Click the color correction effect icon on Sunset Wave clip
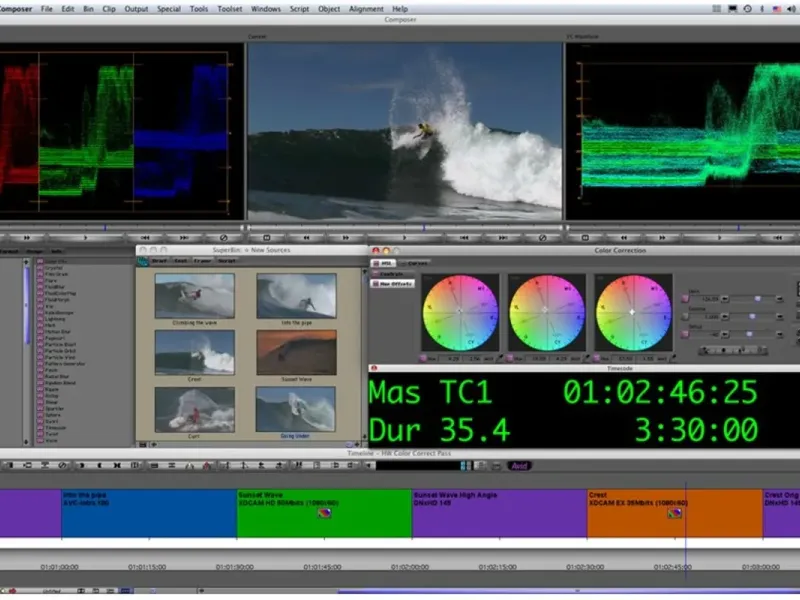This screenshot has width=800, height=600. coord(323,513)
